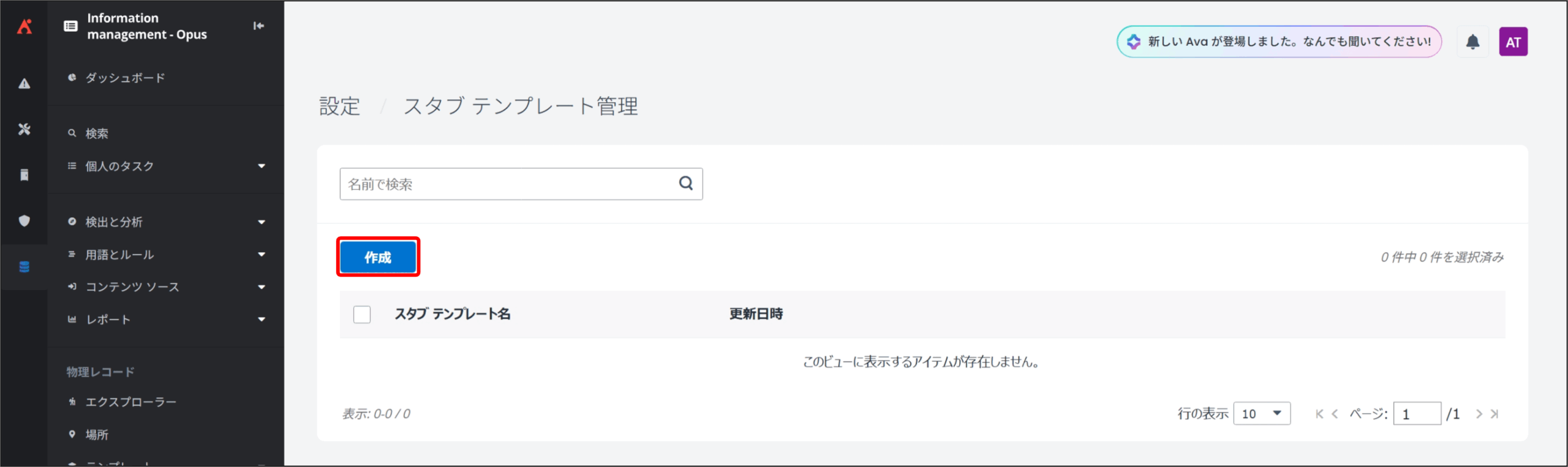Open the AT user avatar menu

tap(1512, 42)
